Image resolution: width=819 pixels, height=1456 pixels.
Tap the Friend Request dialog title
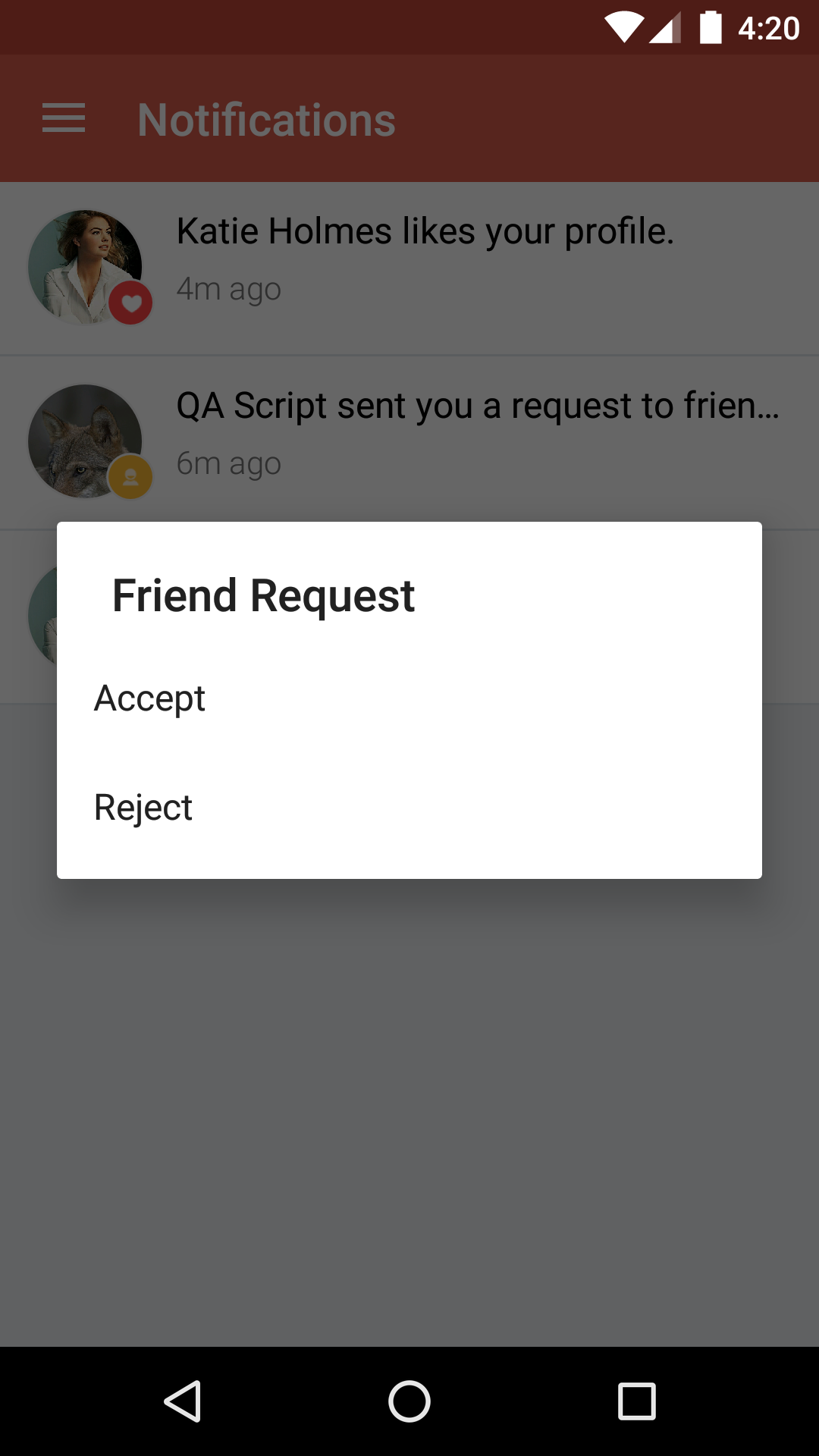[x=263, y=596]
